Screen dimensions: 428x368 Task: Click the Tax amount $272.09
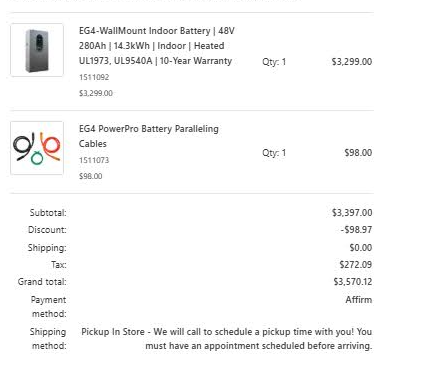356,265
